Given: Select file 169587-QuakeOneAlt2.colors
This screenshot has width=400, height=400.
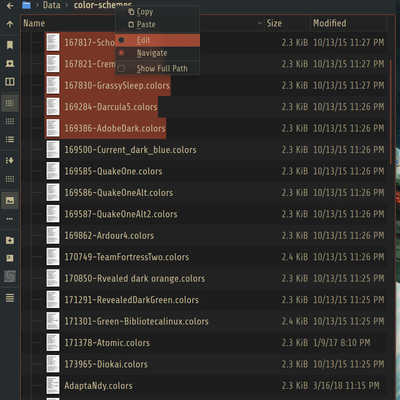Looking at the screenshot, I should tap(121, 214).
